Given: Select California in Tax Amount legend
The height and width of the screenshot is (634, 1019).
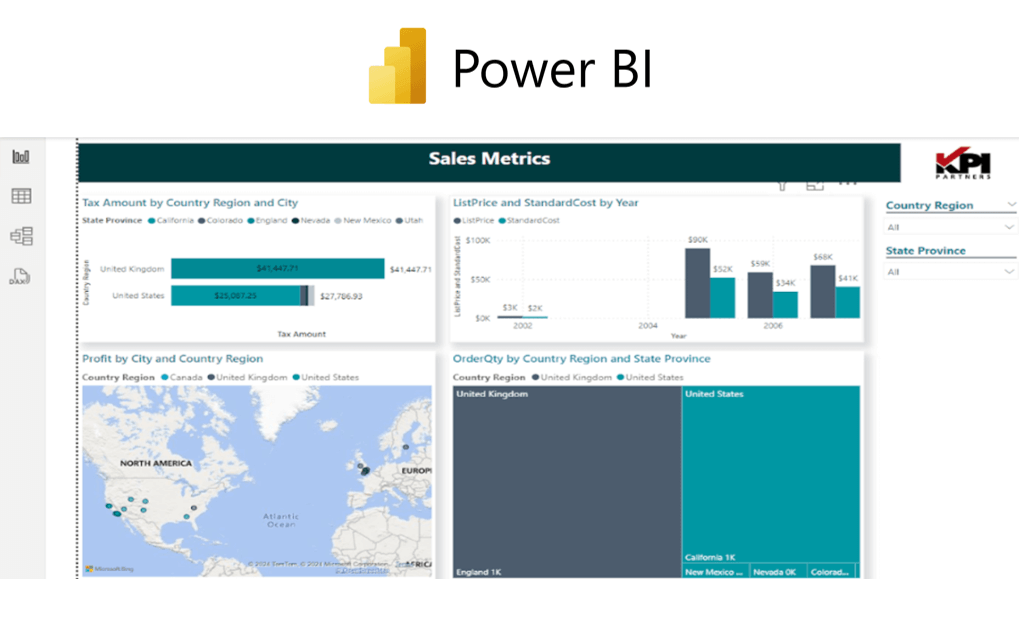Looking at the screenshot, I should [173, 221].
